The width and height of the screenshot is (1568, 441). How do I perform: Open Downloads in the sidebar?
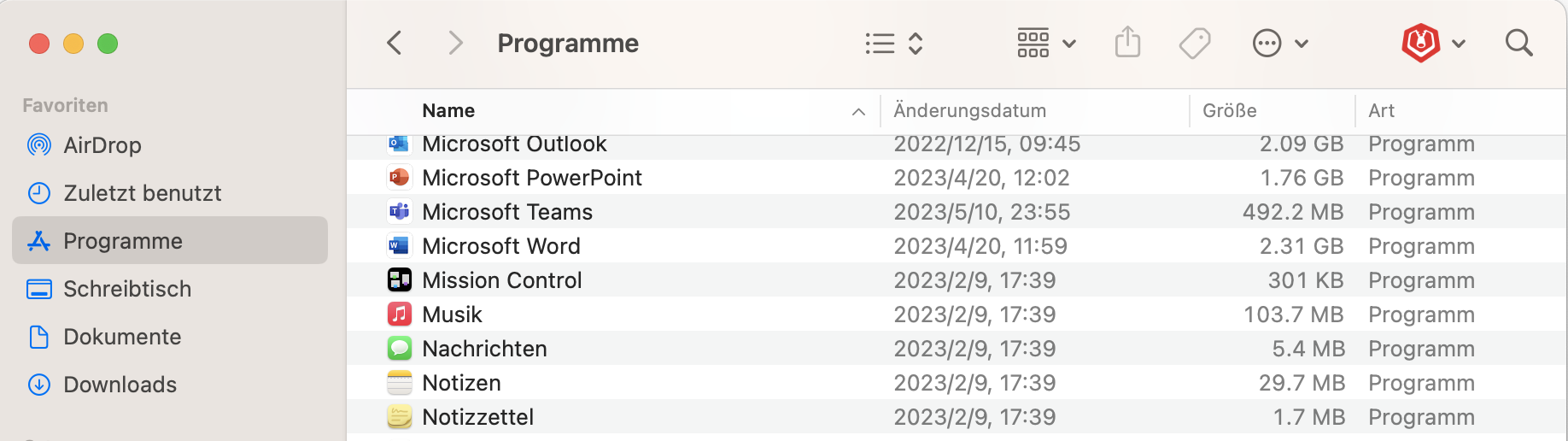point(120,385)
